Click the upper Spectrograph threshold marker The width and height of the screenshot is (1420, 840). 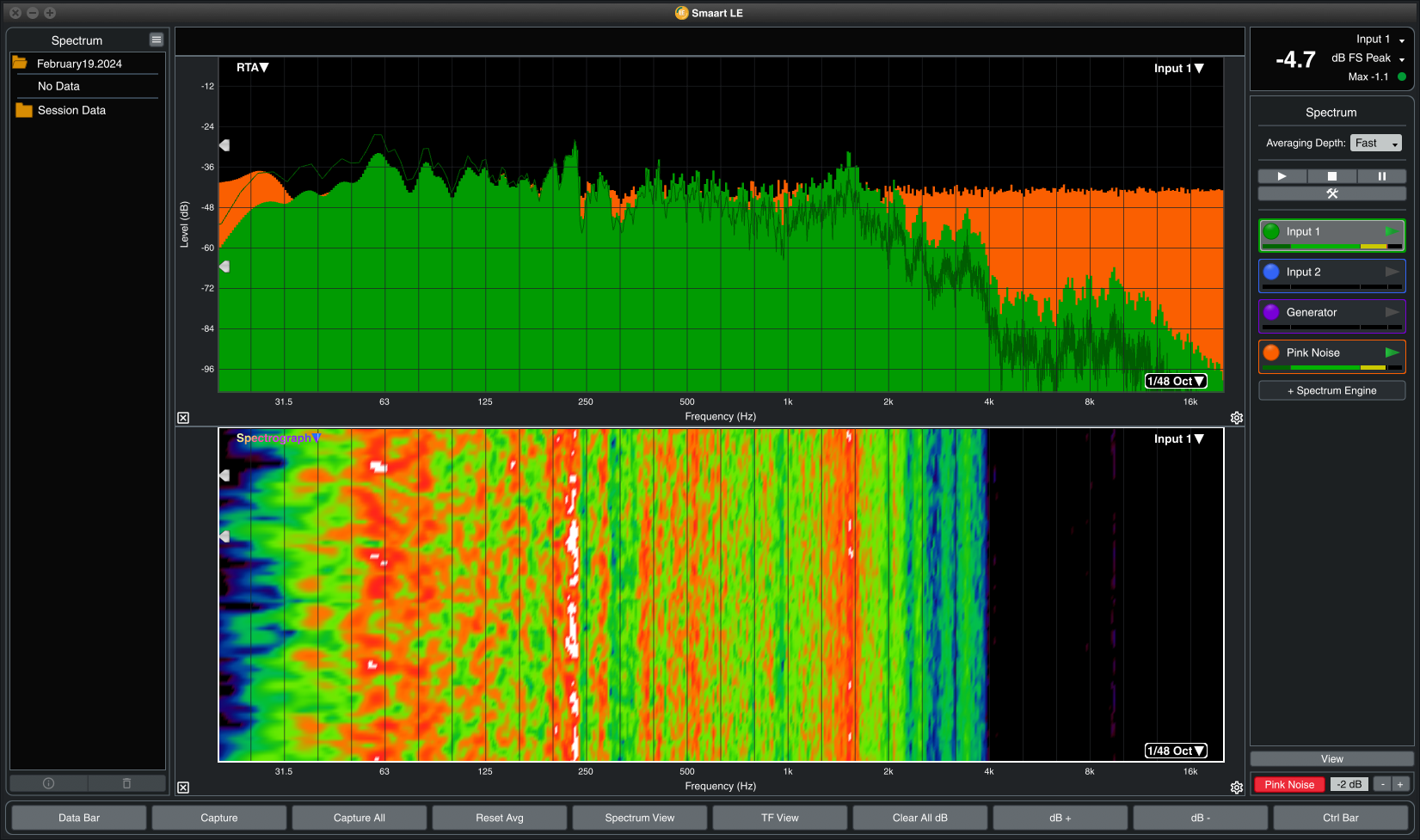point(224,475)
